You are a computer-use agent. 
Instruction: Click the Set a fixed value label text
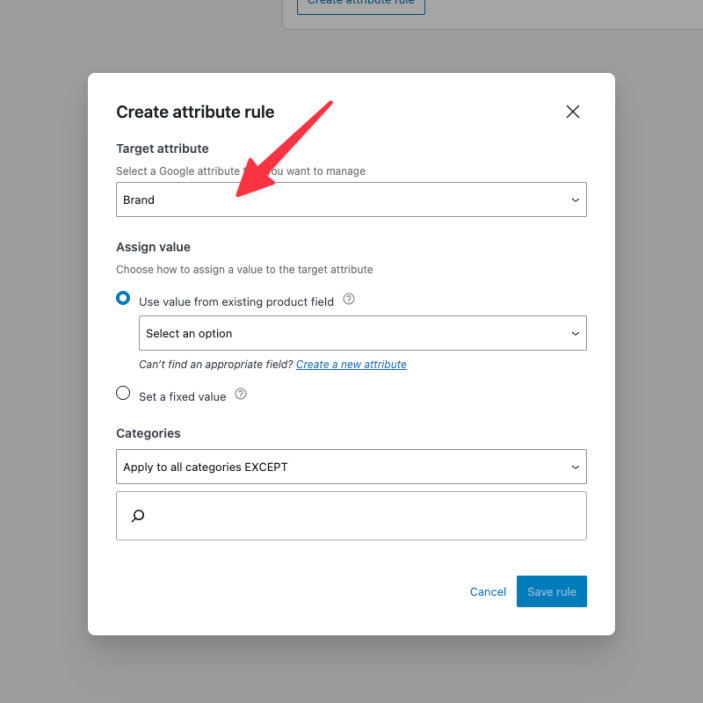click(183, 396)
